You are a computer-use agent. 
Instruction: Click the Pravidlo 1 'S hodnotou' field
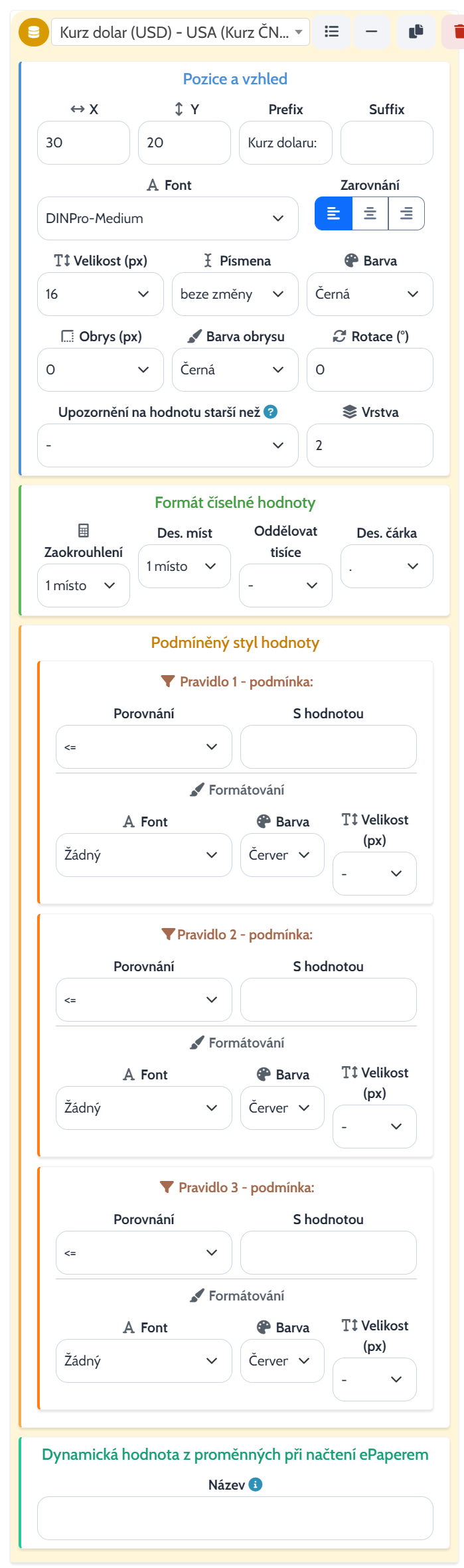(x=329, y=747)
